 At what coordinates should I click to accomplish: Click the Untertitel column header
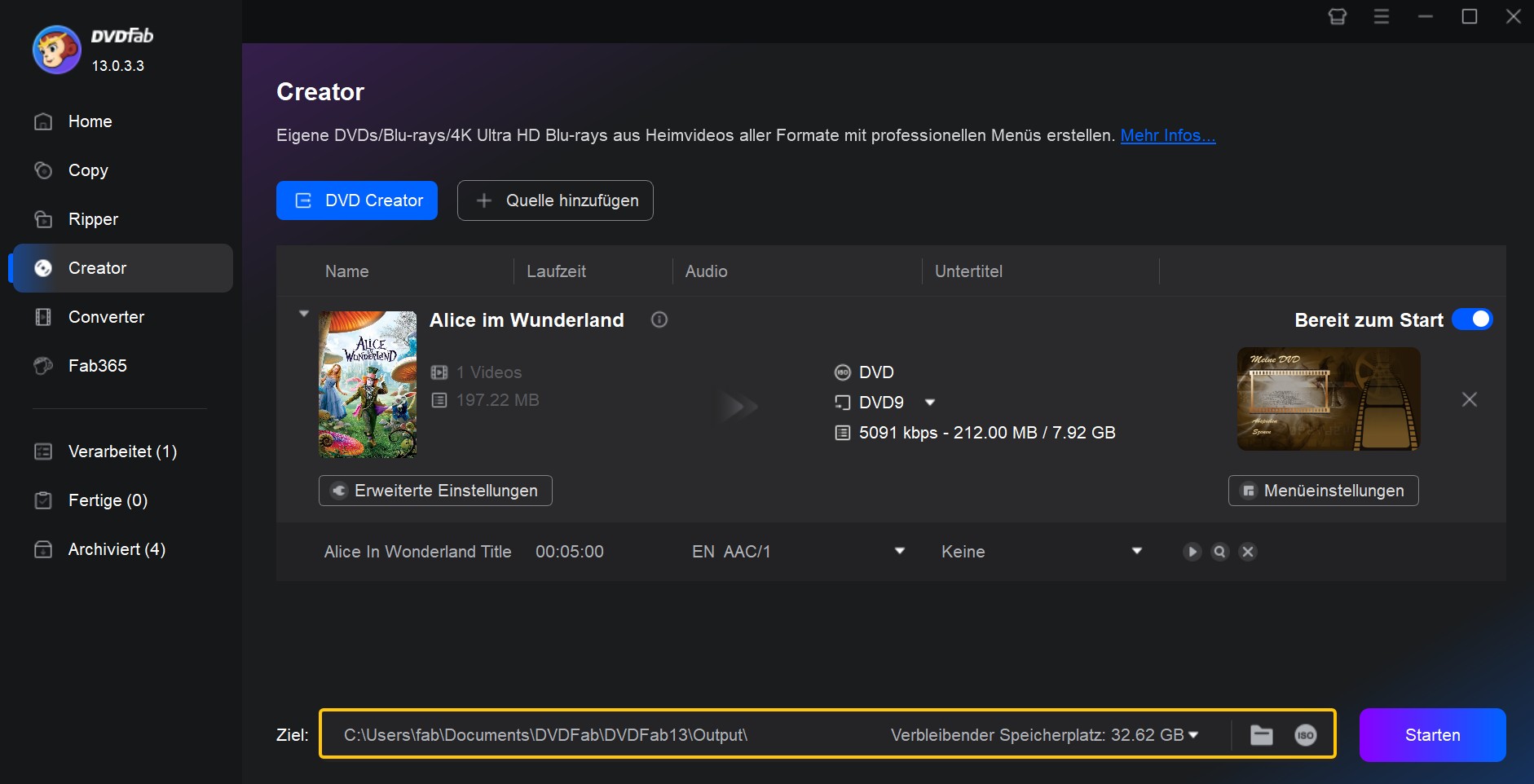click(x=969, y=271)
